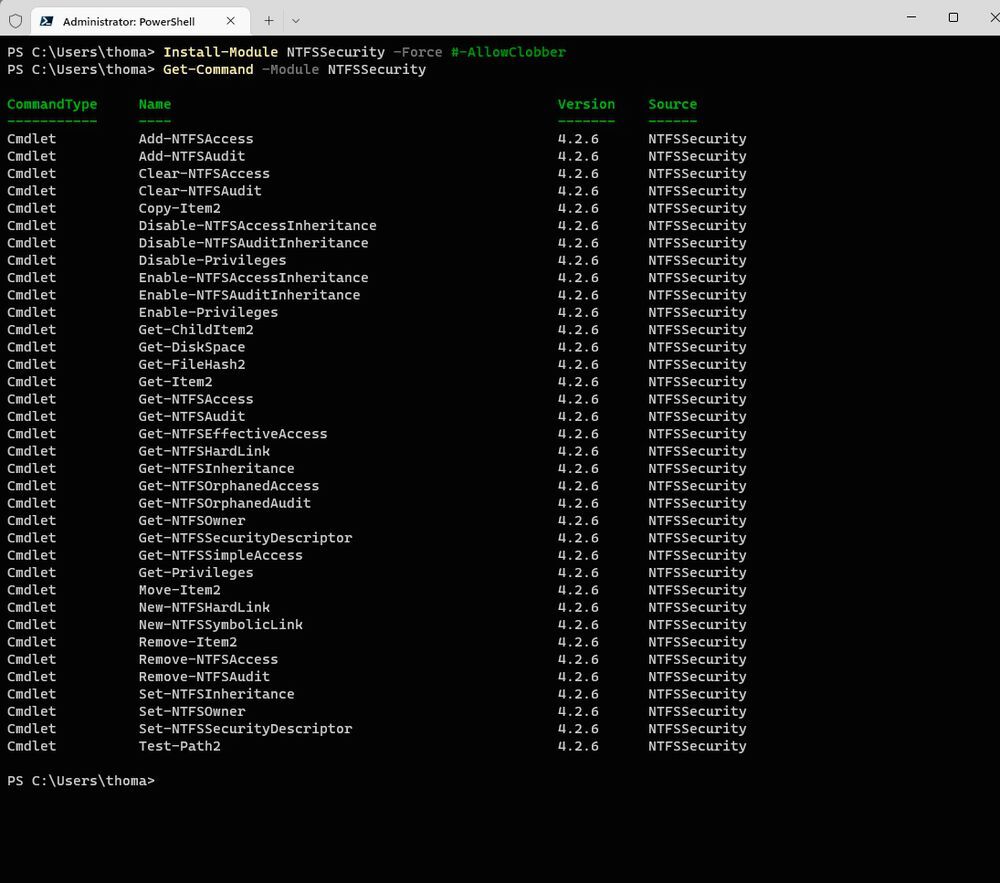1000x883 pixels.
Task: Click the Enable-Privileges cmdlet name
Action: pos(208,312)
